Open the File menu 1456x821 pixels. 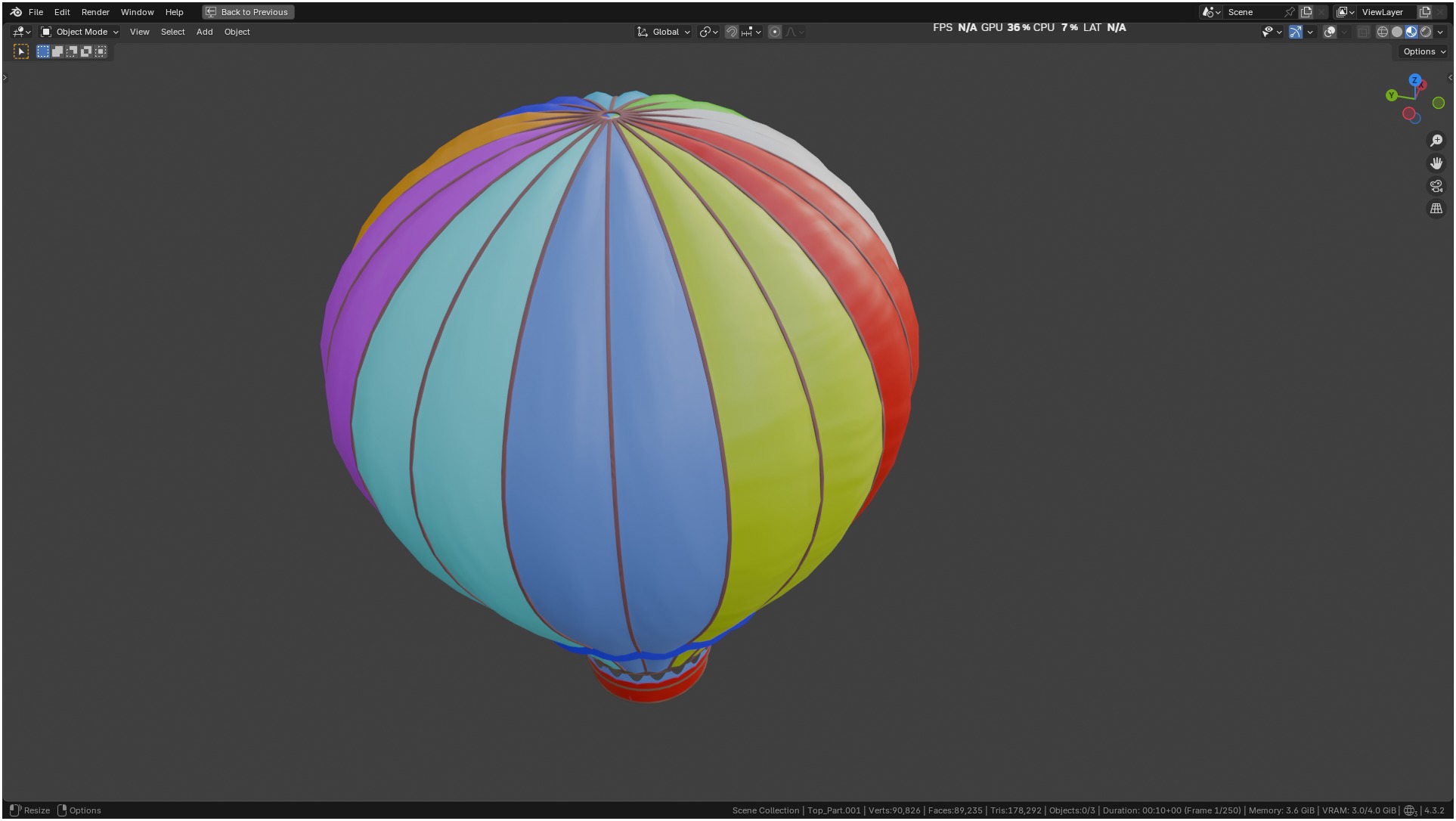coord(36,12)
